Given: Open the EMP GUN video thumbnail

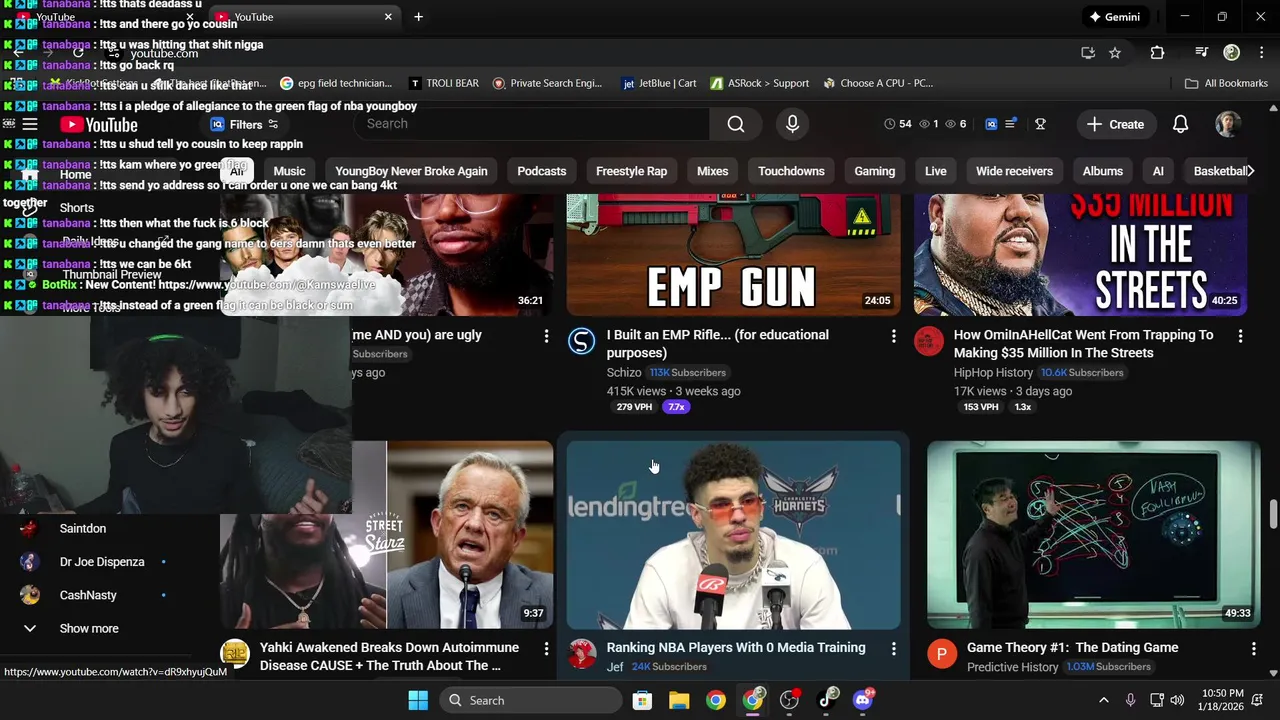Looking at the screenshot, I should 733,255.
